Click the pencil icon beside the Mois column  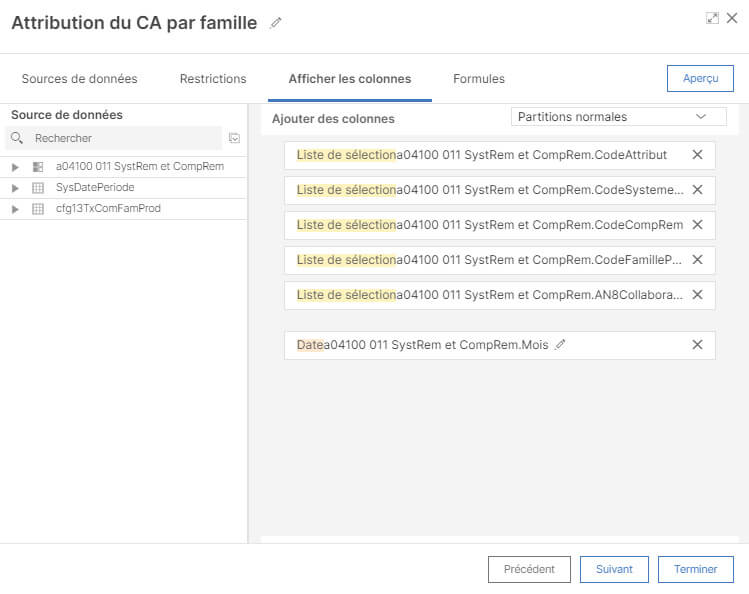point(560,345)
